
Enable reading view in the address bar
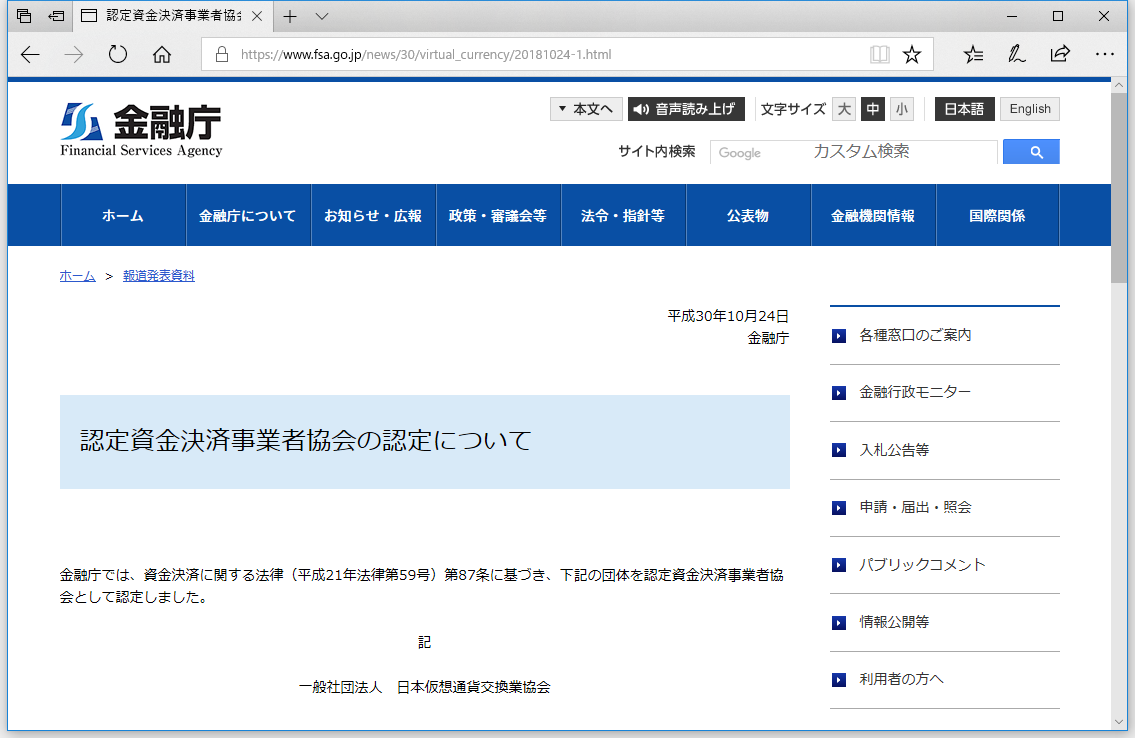pyautogui.click(x=879, y=54)
